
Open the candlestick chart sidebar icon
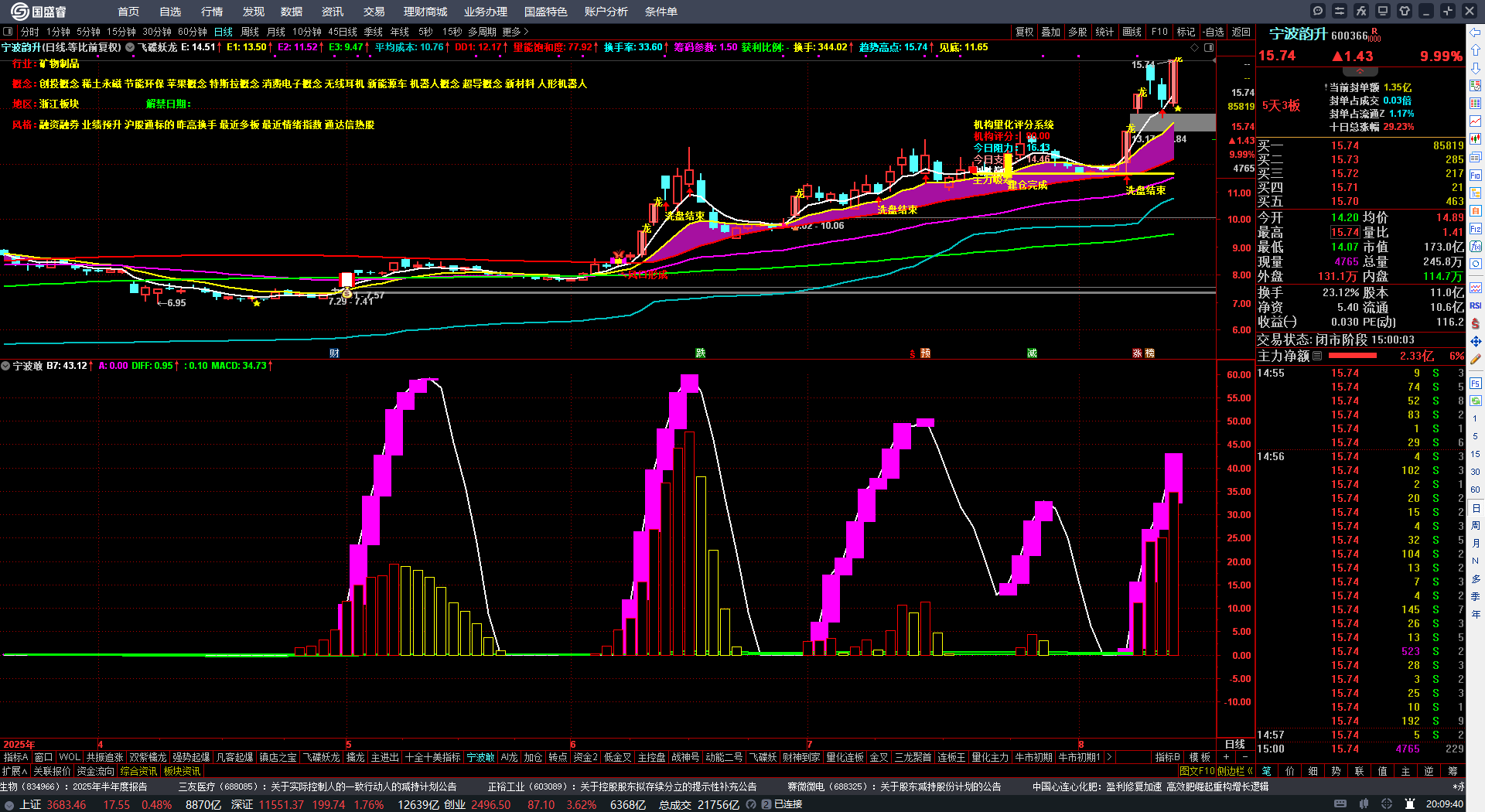pos(1476,139)
